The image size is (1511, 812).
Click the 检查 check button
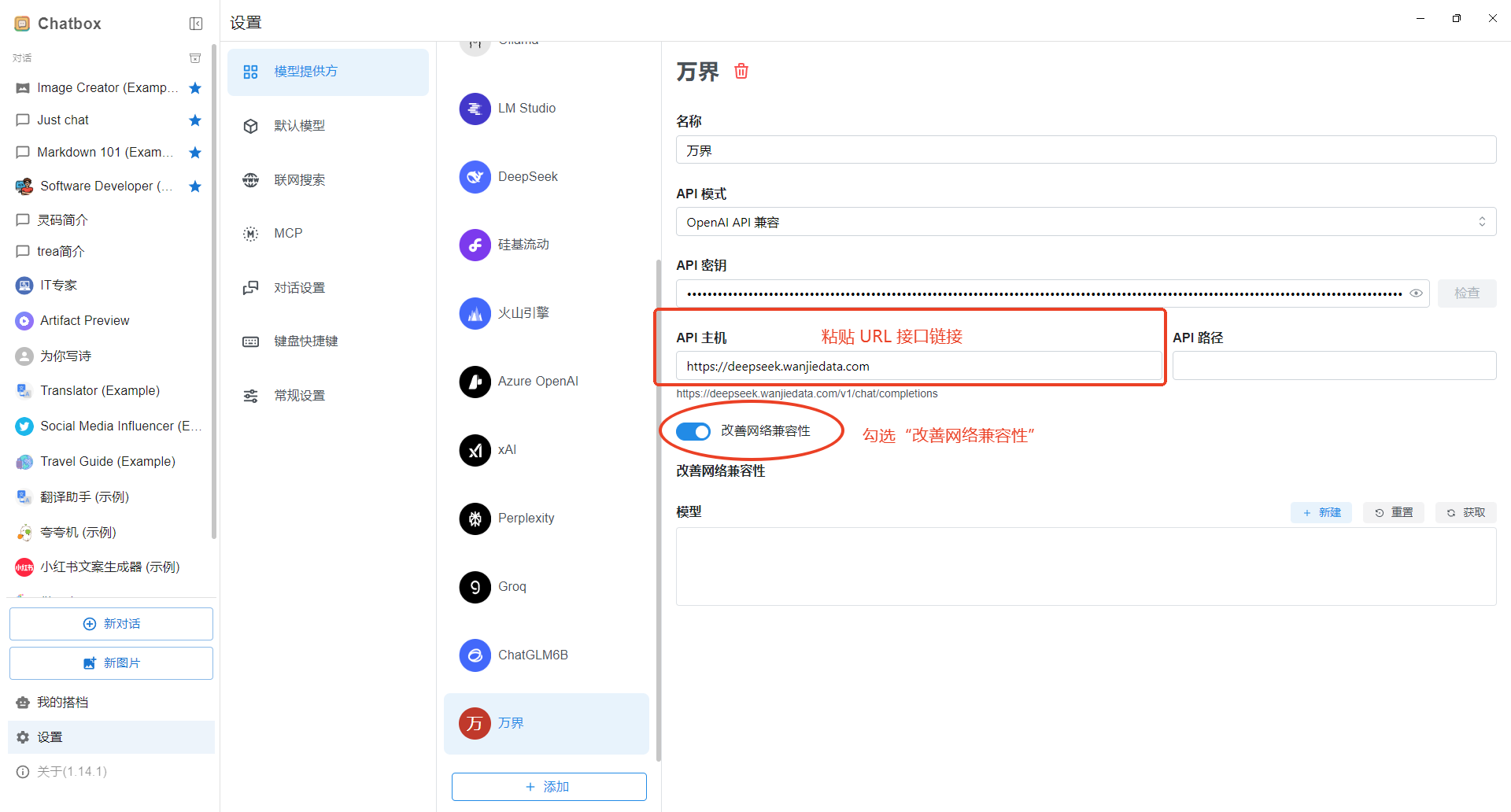coord(1467,293)
